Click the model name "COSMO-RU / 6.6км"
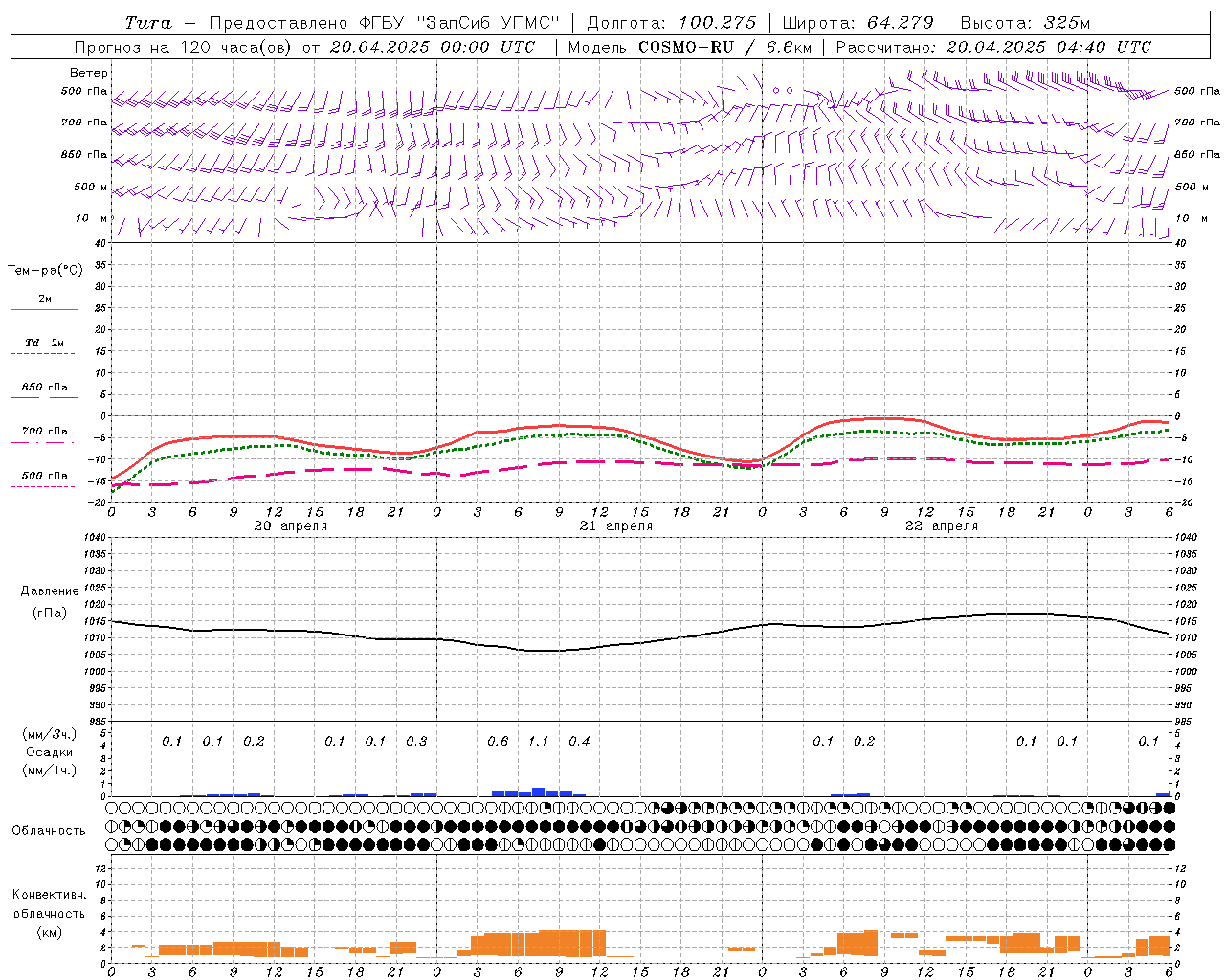The height and width of the screenshot is (980, 1225). point(725,47)
